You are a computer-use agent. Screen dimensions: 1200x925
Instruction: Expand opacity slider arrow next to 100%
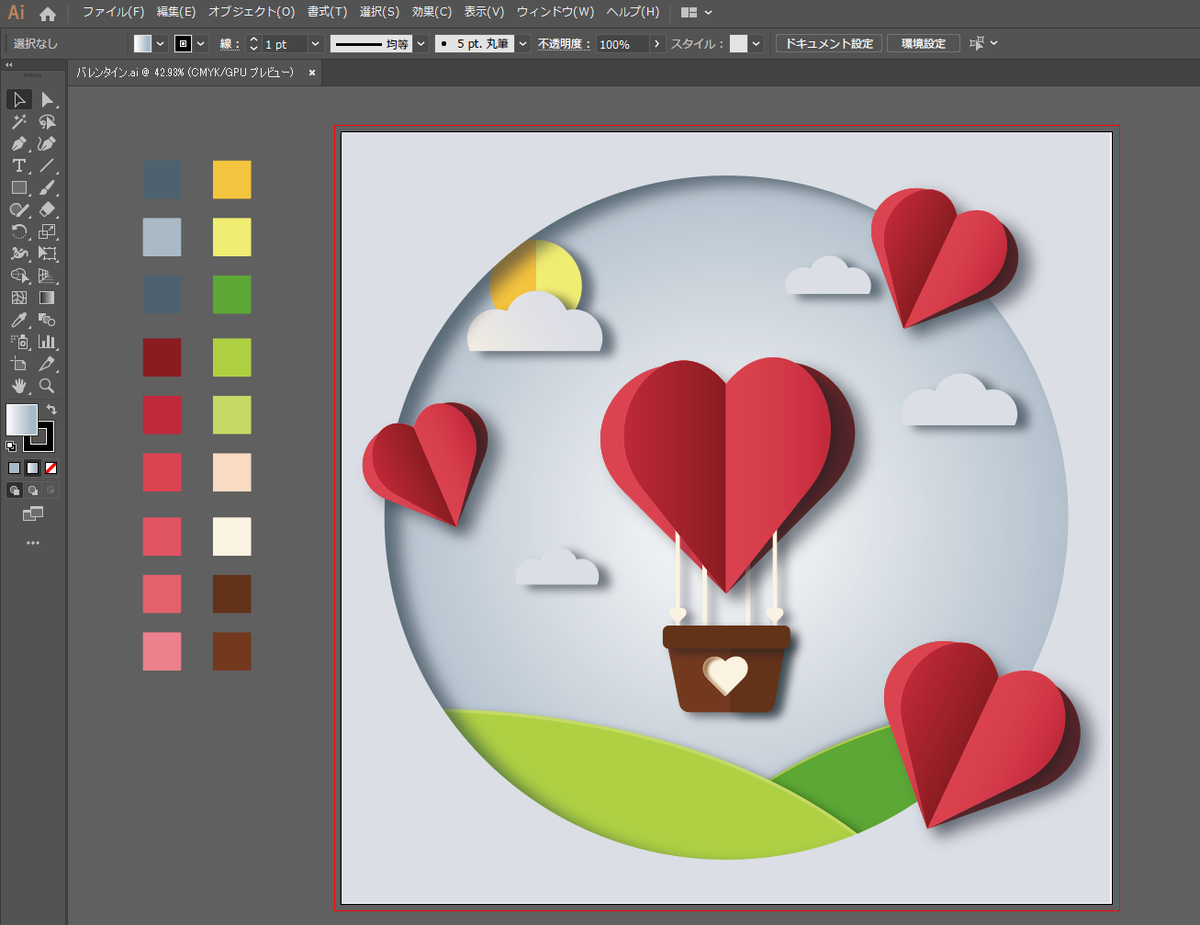pos(657,44)
